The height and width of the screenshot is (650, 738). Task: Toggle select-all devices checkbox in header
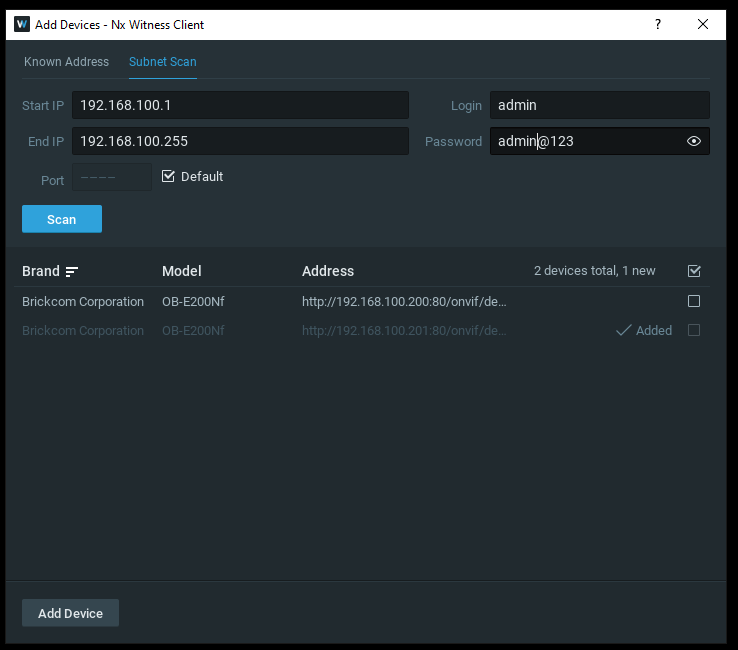point(694,271)
